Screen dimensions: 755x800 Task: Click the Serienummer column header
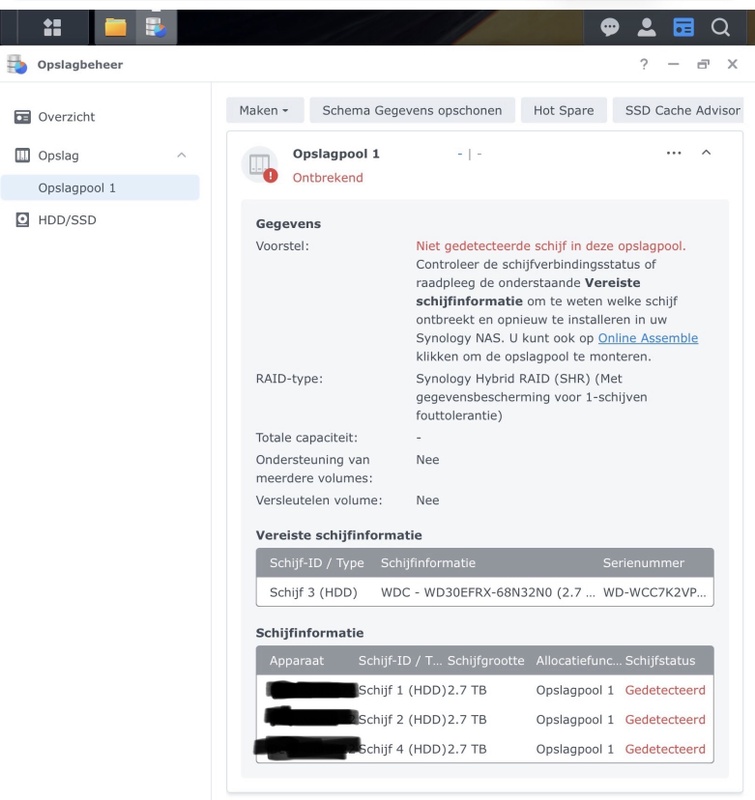pyautogui.click(x=643, y=563)
